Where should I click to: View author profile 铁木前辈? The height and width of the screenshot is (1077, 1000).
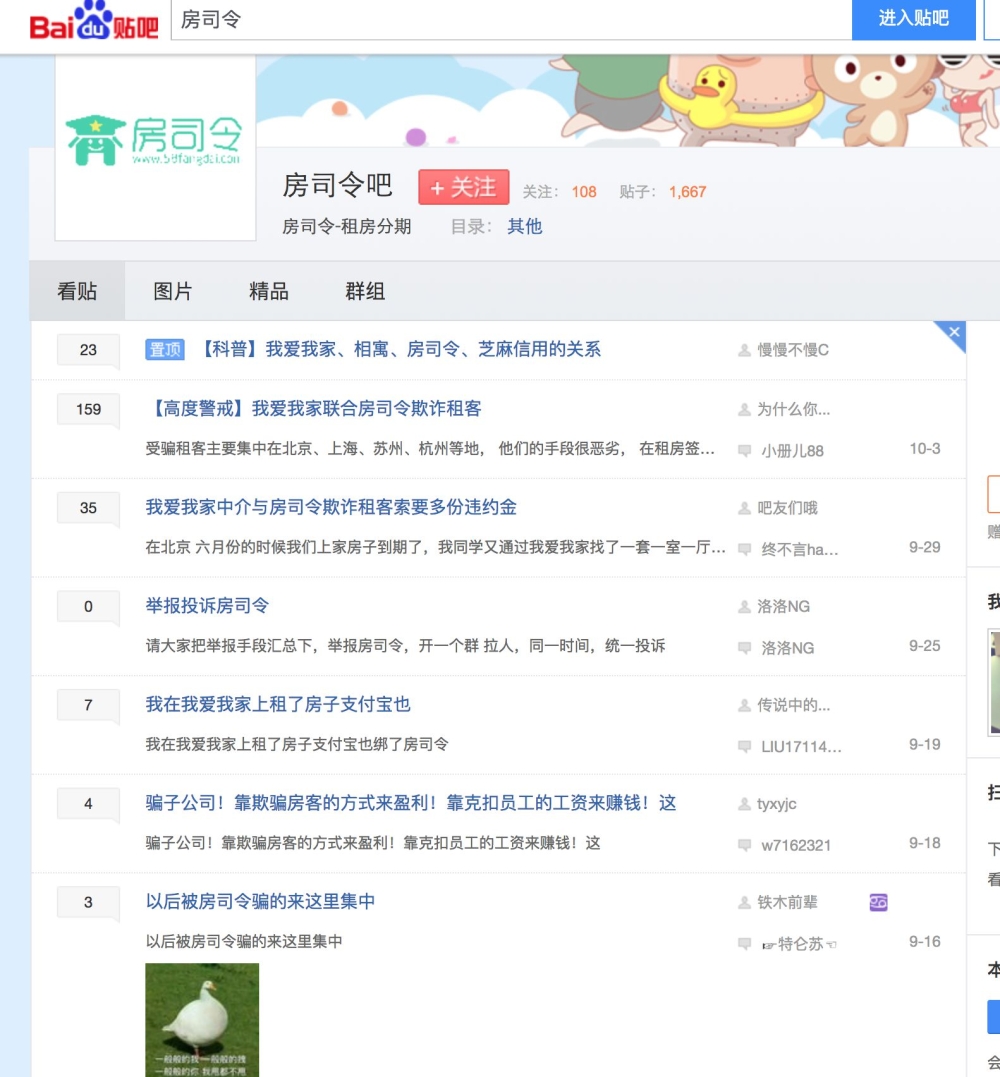tap(787, 903)
